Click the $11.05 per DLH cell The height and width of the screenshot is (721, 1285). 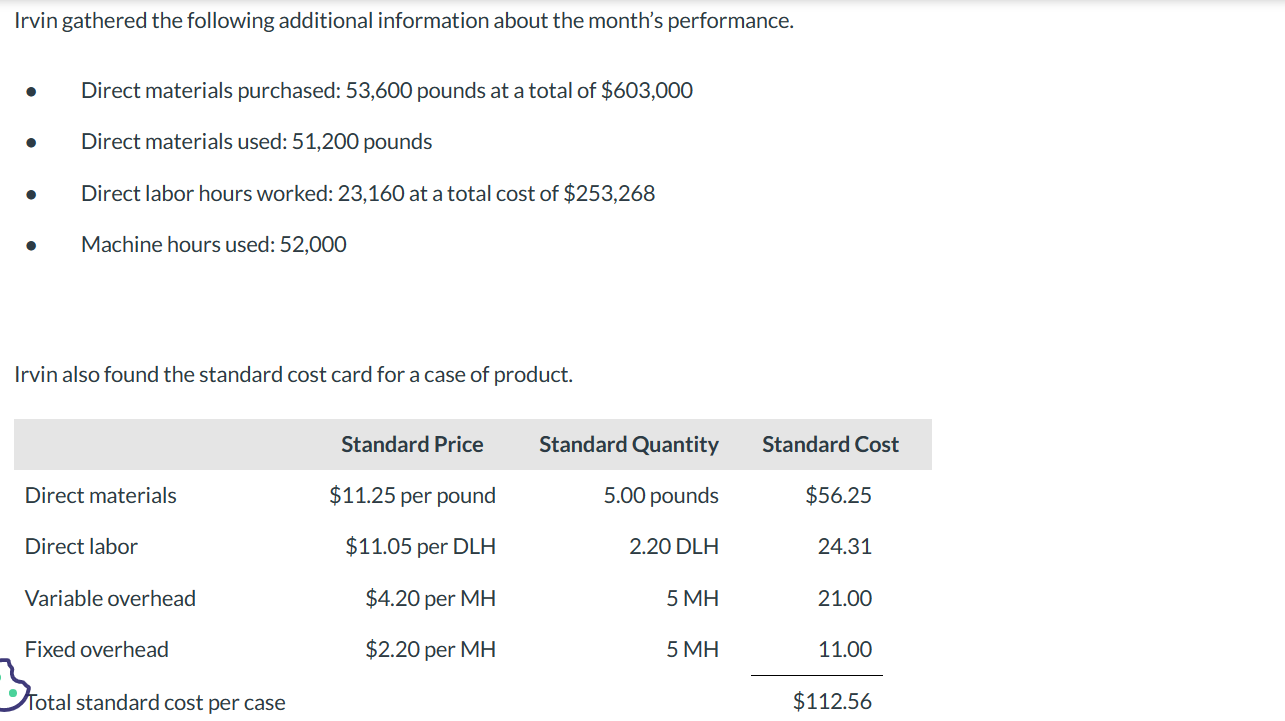[420, 547]
